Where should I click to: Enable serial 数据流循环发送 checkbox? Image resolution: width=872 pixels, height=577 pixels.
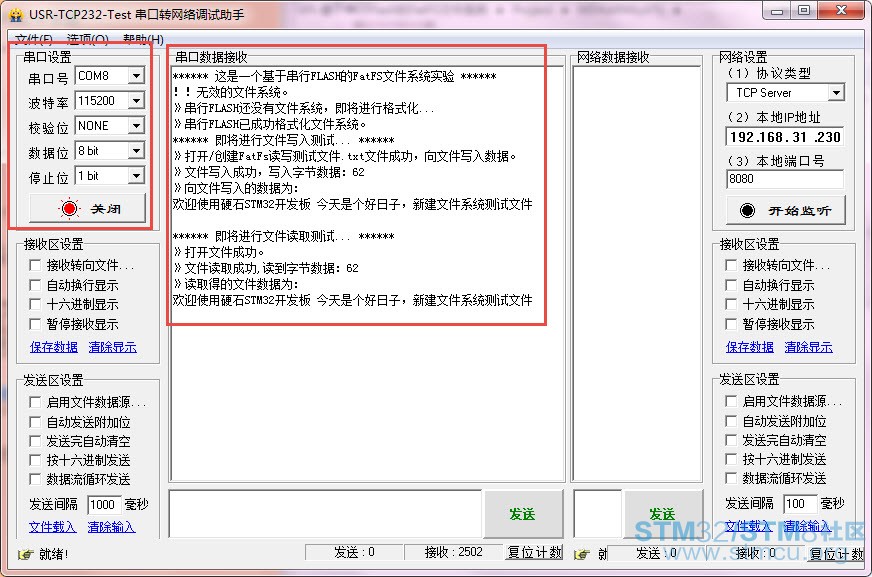tap(35, 479)
